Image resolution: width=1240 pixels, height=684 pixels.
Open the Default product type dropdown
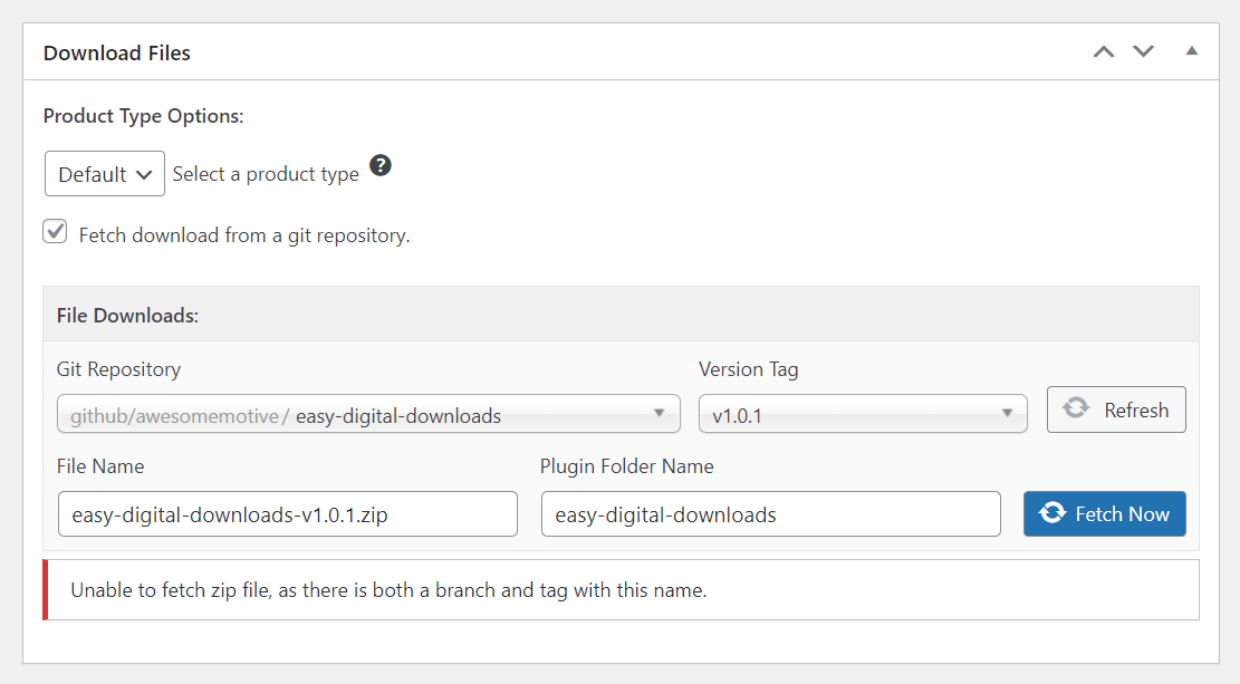point(105,174)
